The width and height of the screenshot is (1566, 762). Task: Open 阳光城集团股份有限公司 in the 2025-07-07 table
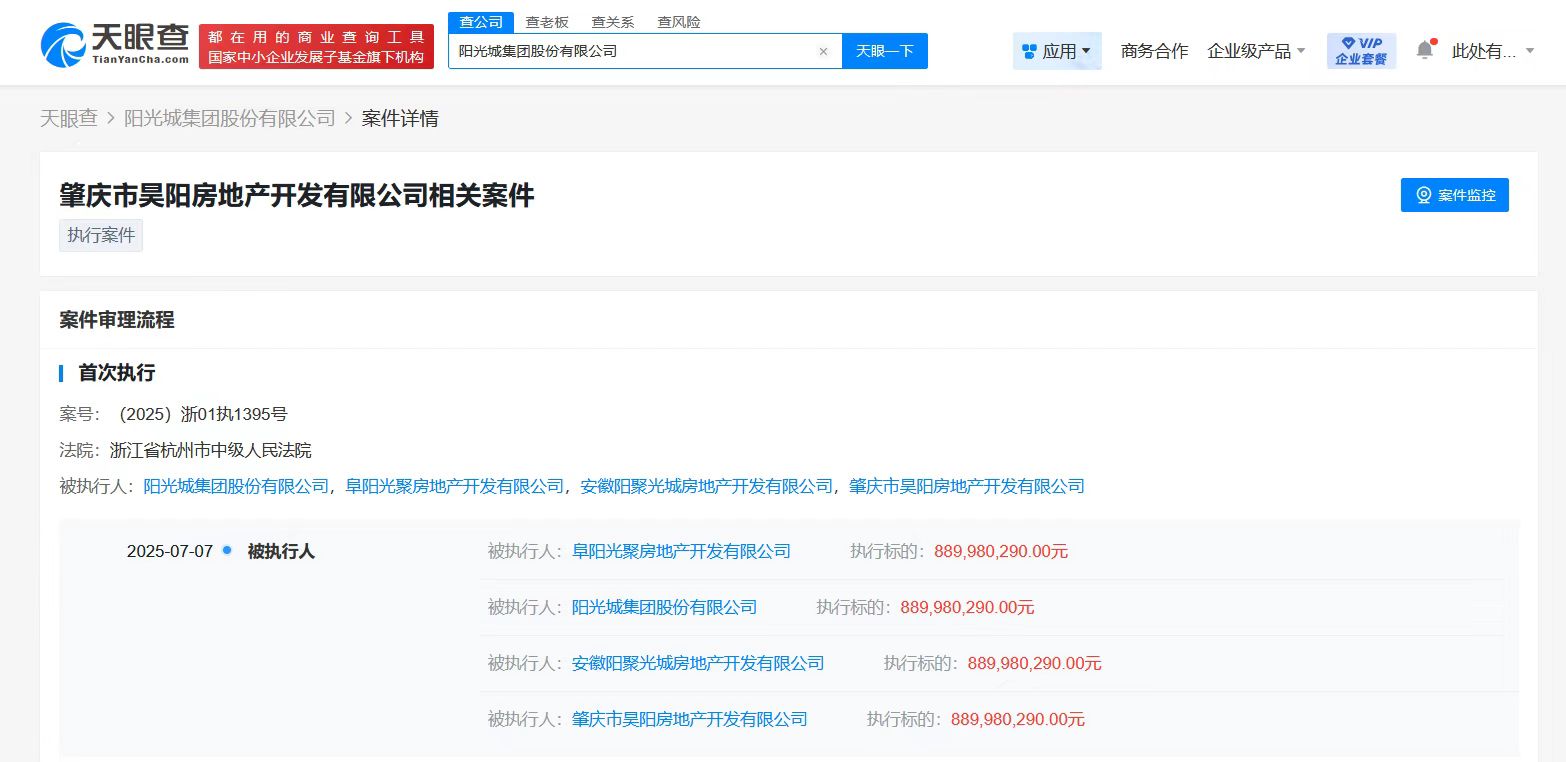664,607
